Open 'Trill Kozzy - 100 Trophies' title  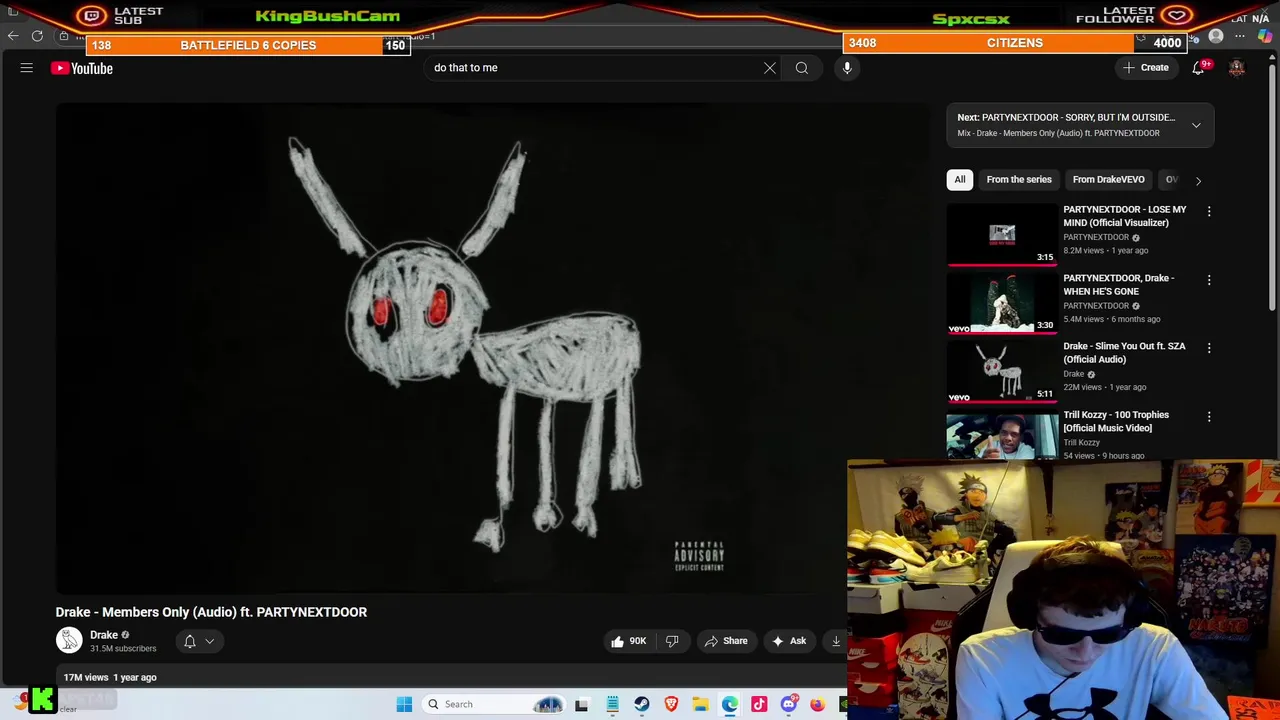point(1116,421)
